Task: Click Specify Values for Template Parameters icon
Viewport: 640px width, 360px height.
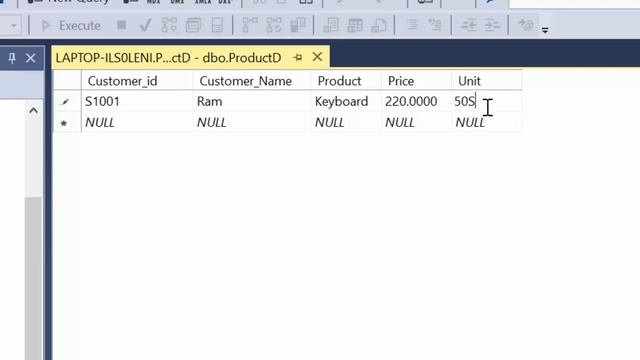Action: coord(525,25)
